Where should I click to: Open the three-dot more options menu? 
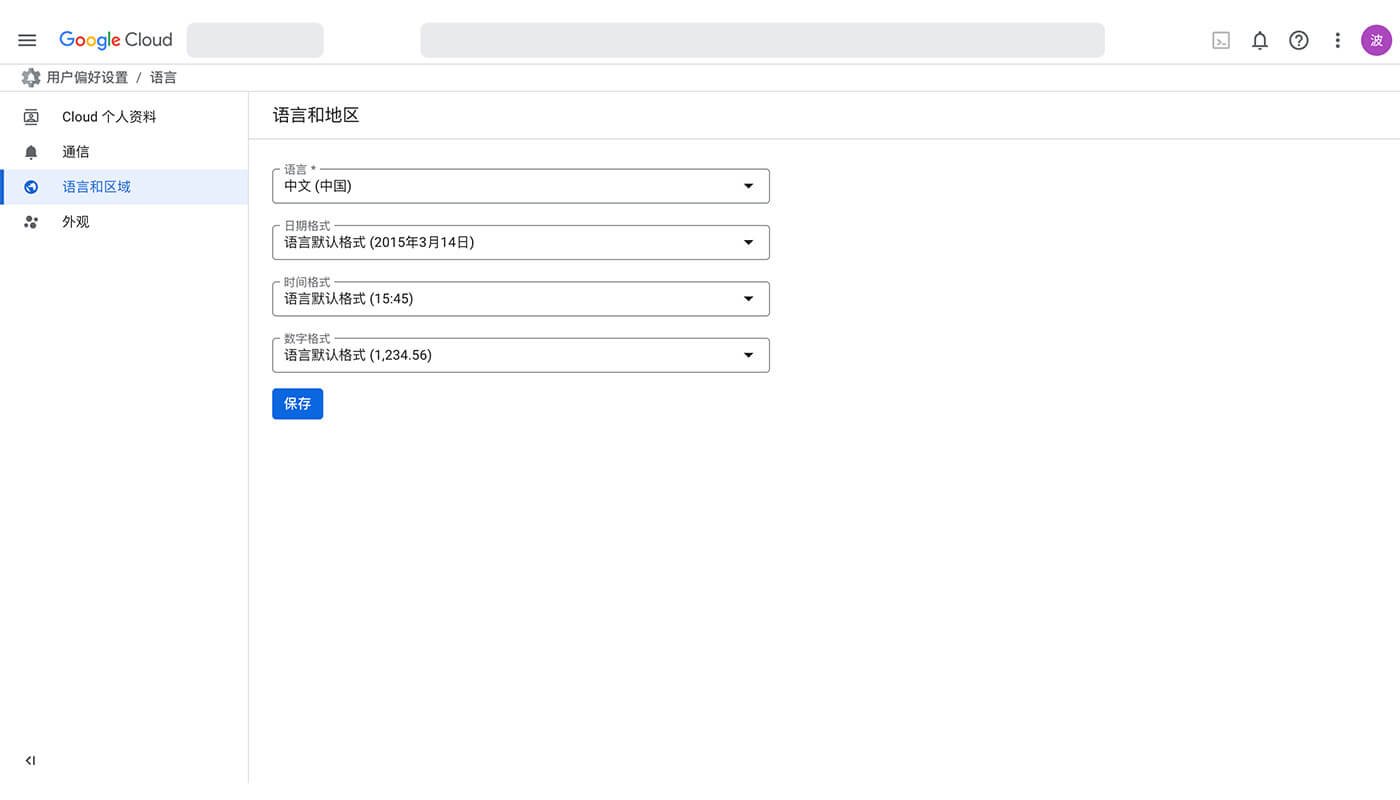pos(1337,40)
